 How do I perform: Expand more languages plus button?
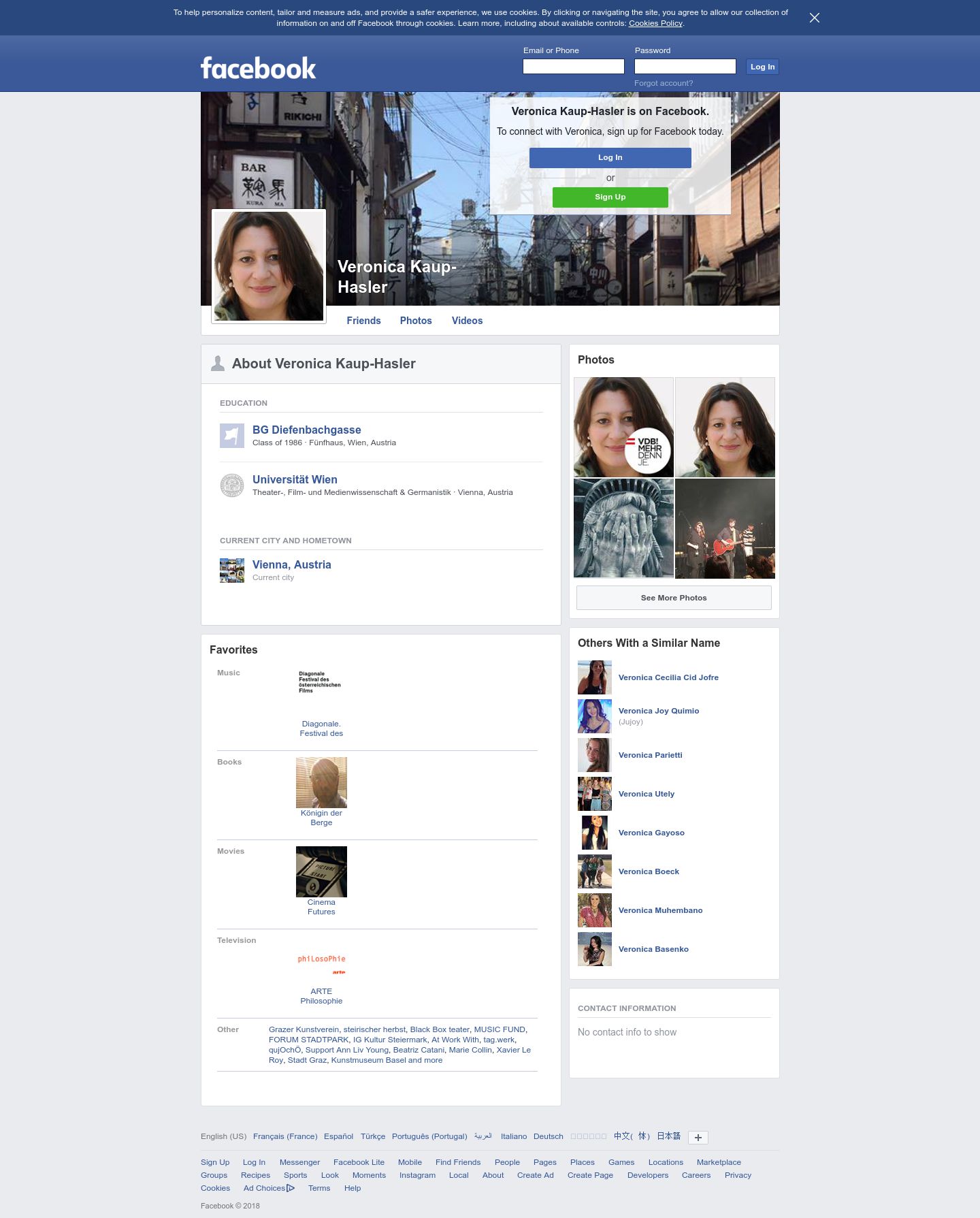(698, 1138)
